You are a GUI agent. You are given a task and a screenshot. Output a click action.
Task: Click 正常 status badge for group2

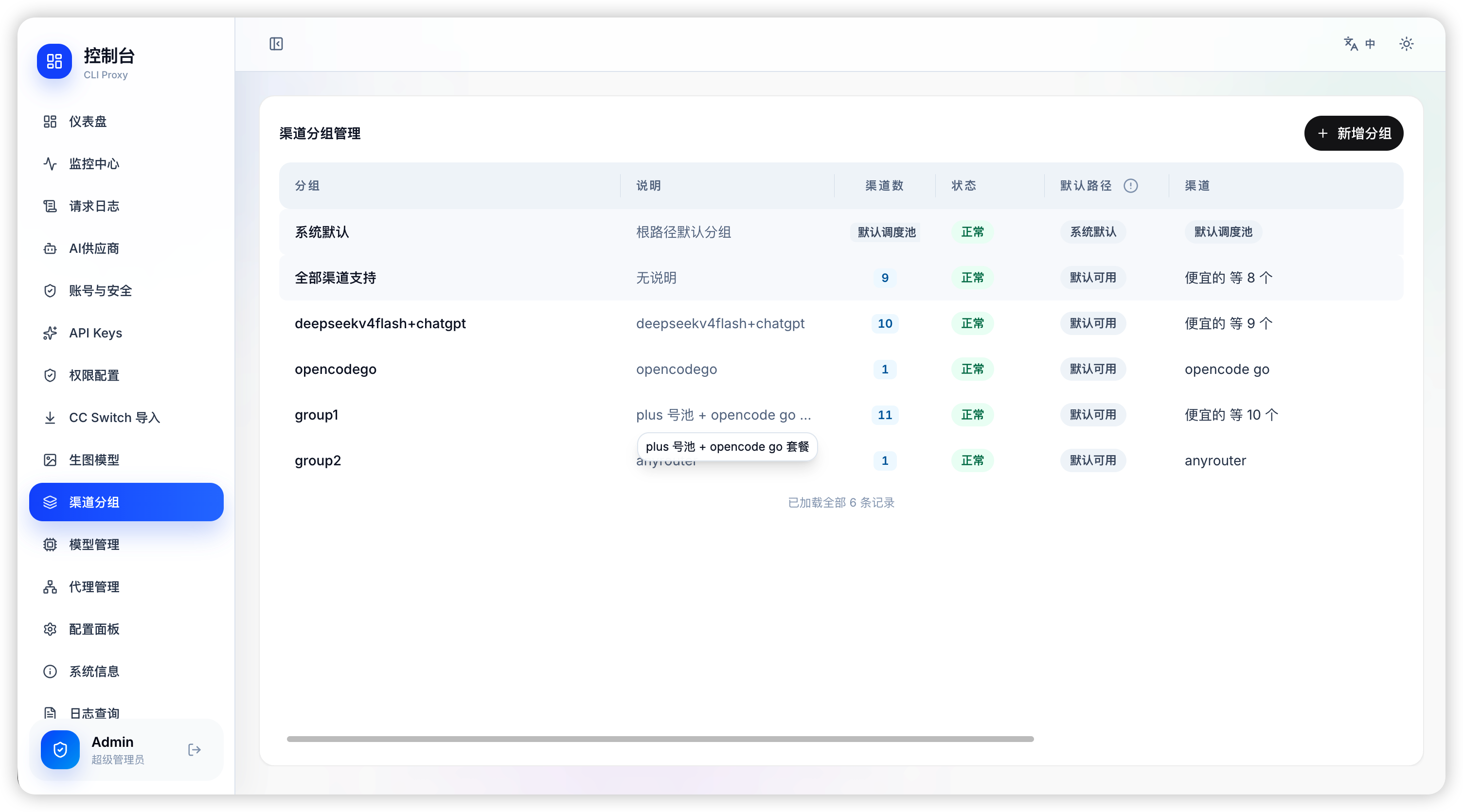pos(972,460)
